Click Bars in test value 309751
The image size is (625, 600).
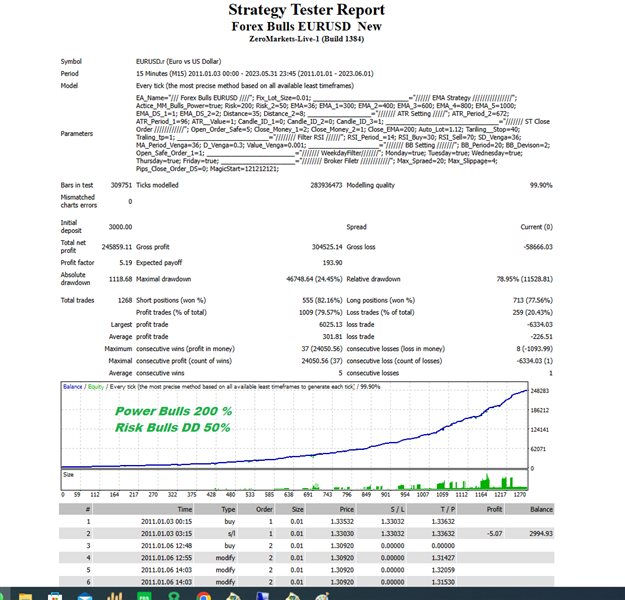tap(121, 185)
